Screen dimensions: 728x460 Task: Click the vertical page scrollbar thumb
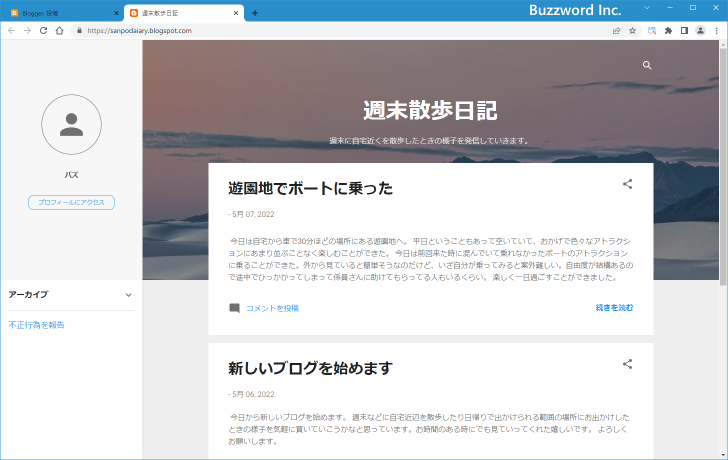[x=723, y=167]
